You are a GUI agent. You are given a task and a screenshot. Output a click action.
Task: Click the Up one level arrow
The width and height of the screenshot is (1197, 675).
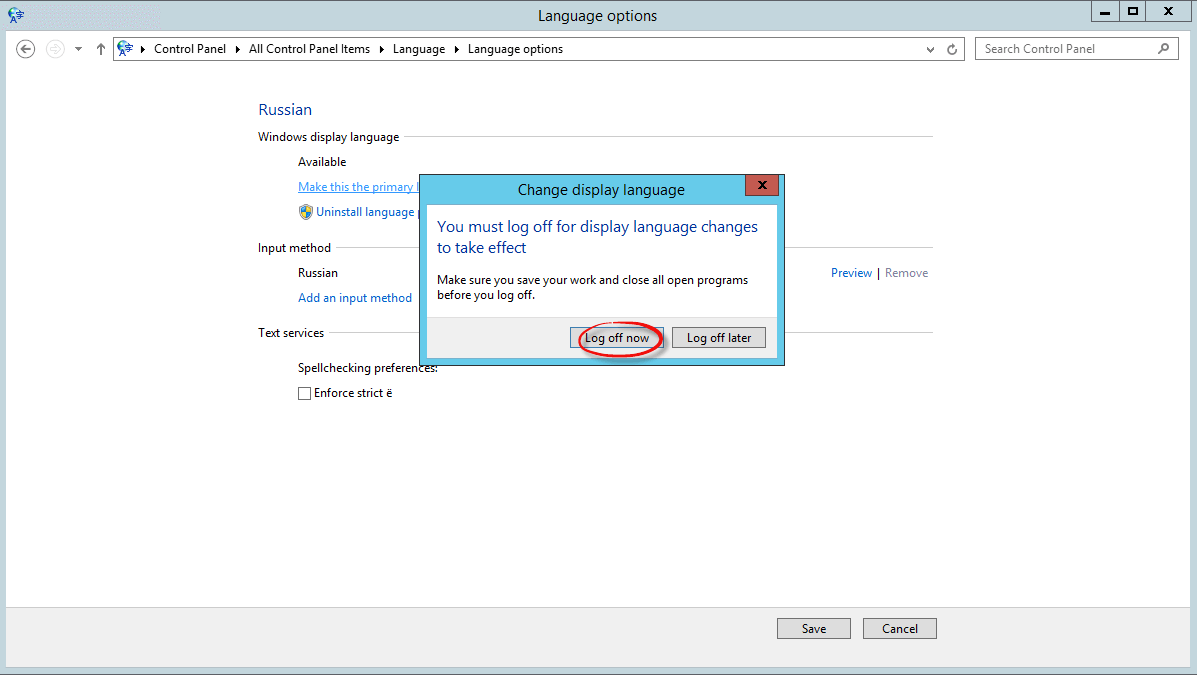tap(100, 49)
